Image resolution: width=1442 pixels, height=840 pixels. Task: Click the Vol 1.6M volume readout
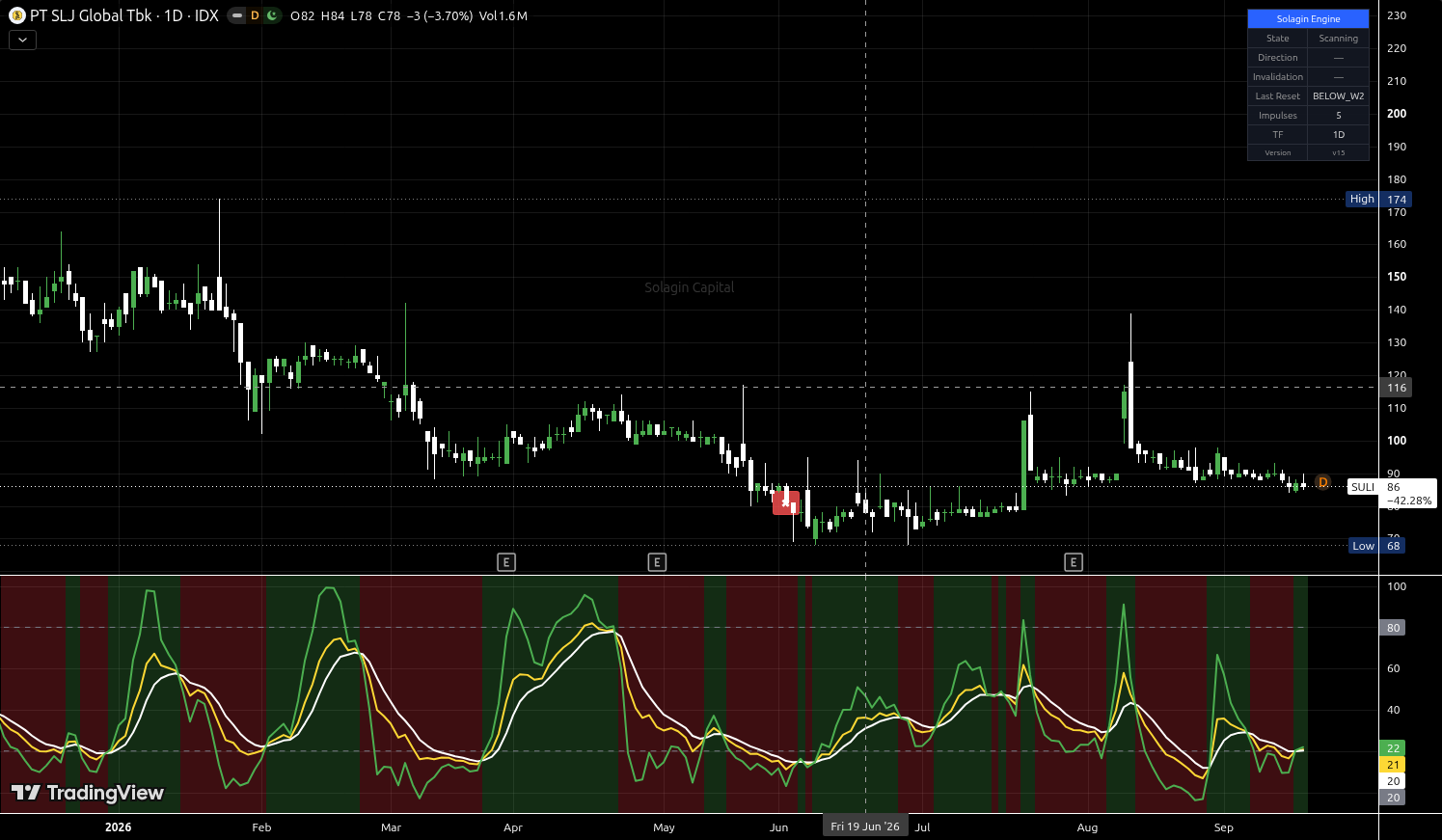pyautogui.click(x=503, y=16)
